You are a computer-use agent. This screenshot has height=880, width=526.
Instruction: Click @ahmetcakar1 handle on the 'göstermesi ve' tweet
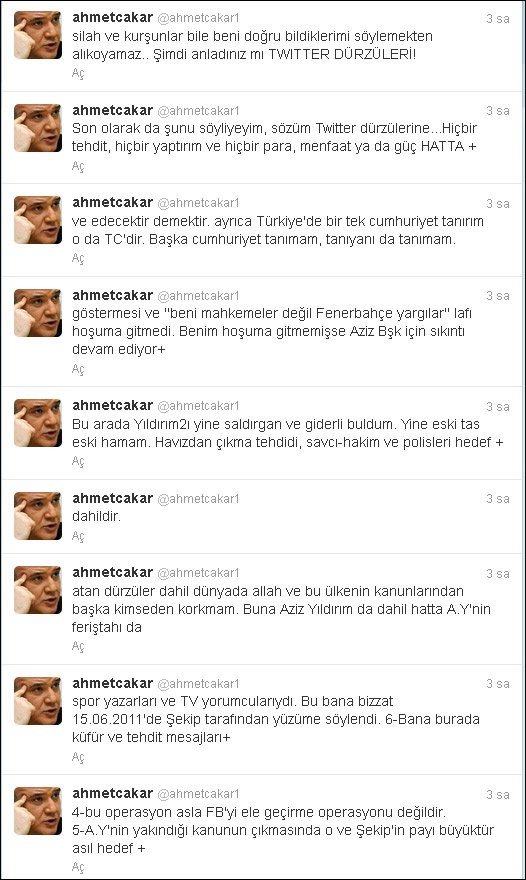198,296
